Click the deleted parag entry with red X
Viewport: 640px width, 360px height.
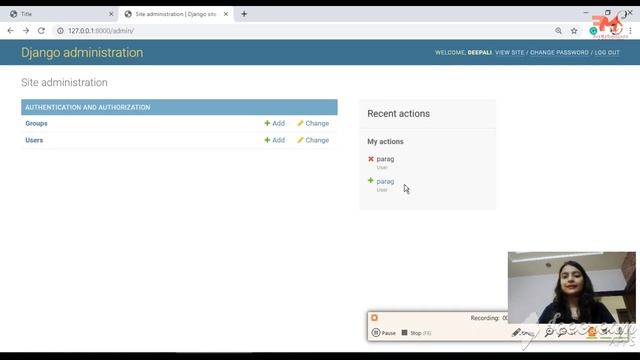[x=385, y=159]
